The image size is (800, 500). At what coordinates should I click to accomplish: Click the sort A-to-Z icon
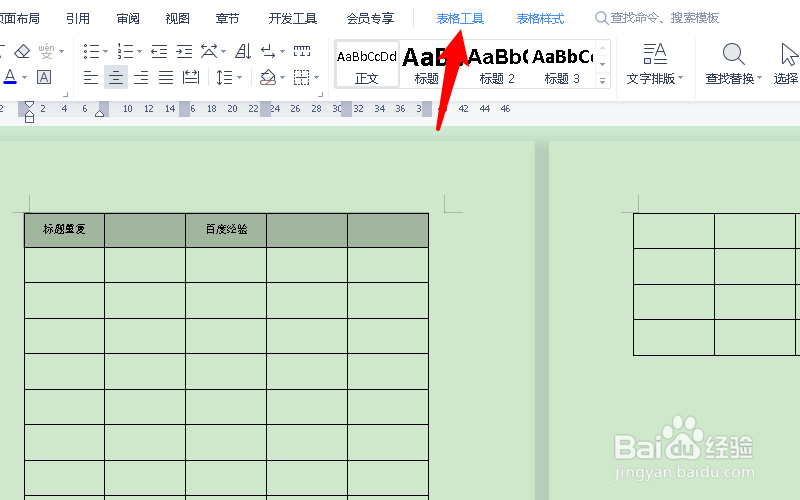click(243, 51)
